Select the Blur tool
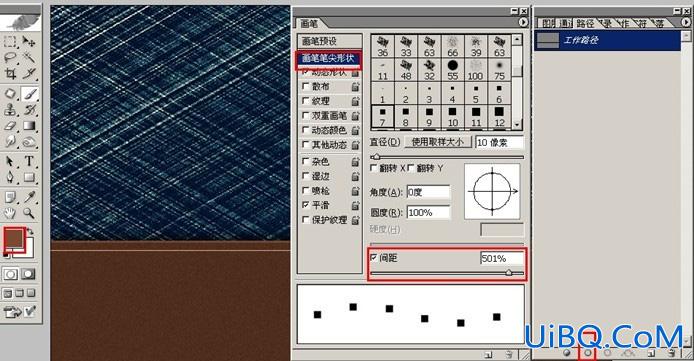This screenshot has height=361, width=694. click(10, 142)
